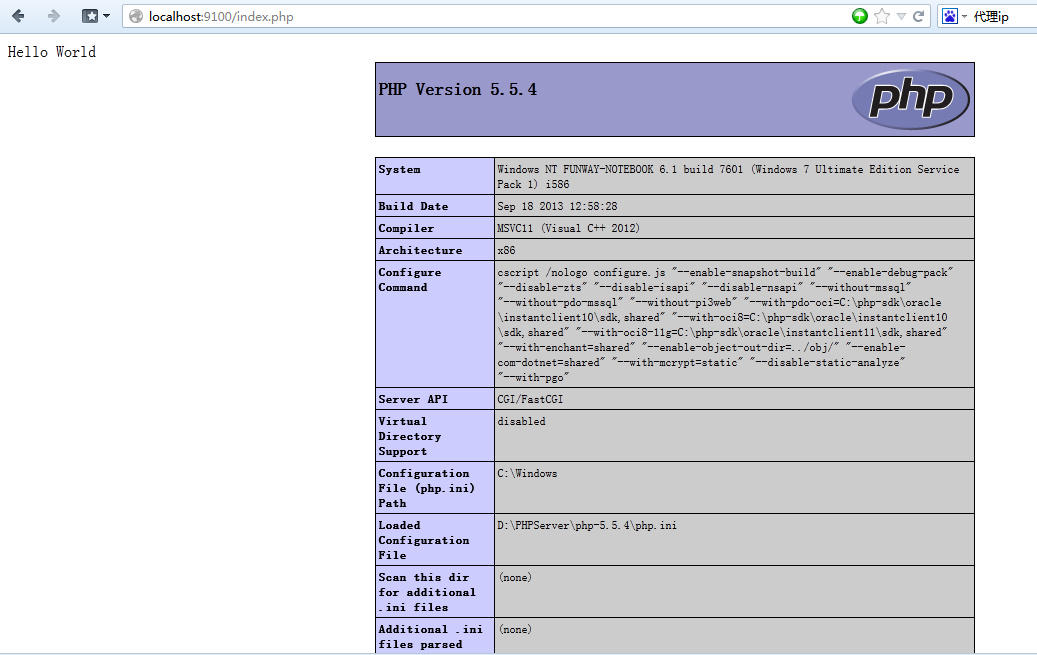1037x655 pixels.
Task: Click the search box containing 代理ip
Action: 1002,16
